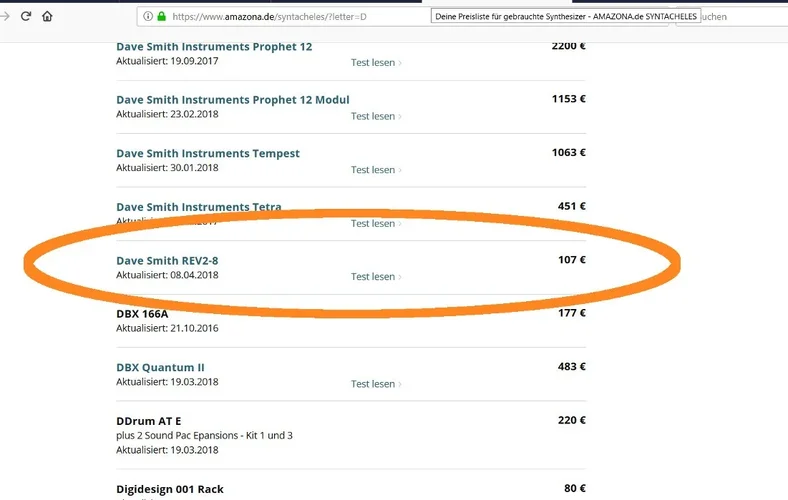Click the browser forward arrow
Screen dimensions: 788x500
[x=5, y=16]
